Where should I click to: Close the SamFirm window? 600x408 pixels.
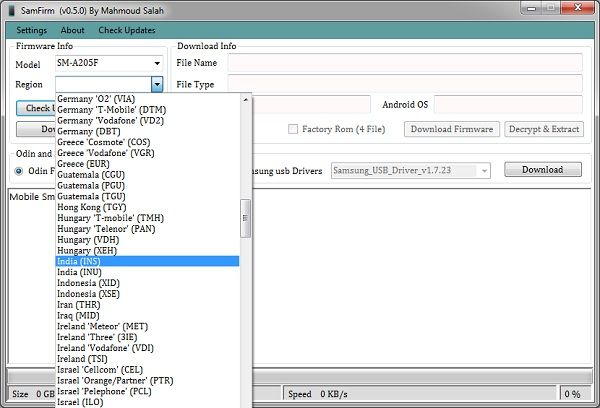click(x=578, y=7)
